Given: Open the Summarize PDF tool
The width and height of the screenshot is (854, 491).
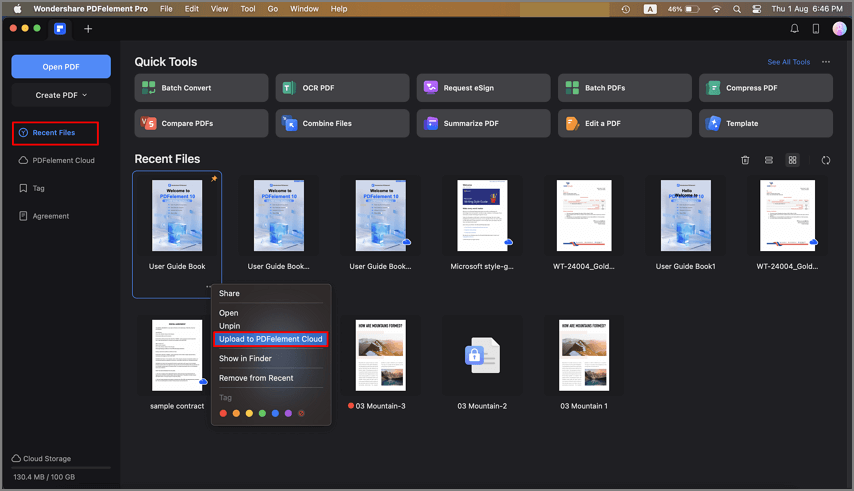Looking at the screenshot, I should (x=483, y=124).
